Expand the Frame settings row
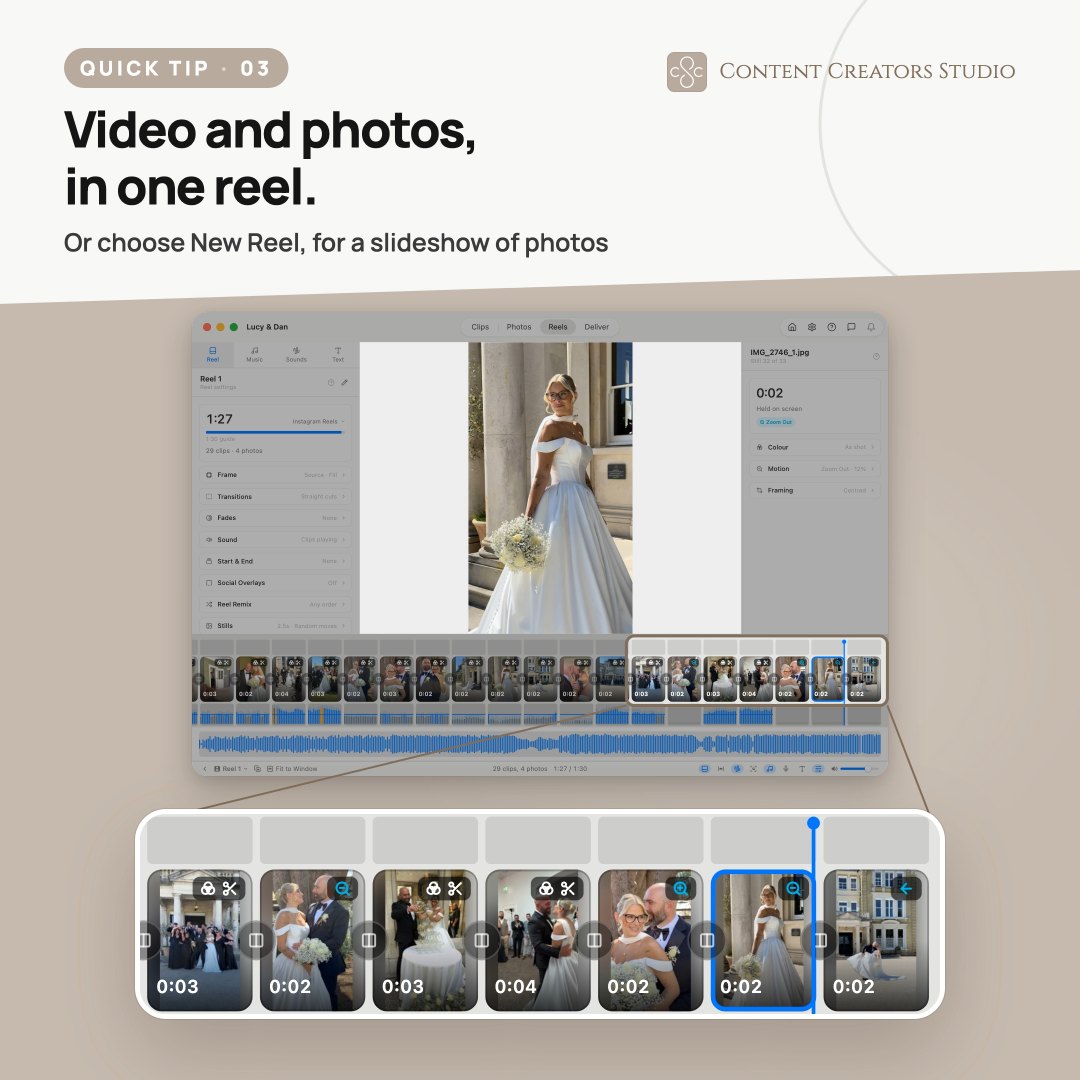 [x=276, y=475]
